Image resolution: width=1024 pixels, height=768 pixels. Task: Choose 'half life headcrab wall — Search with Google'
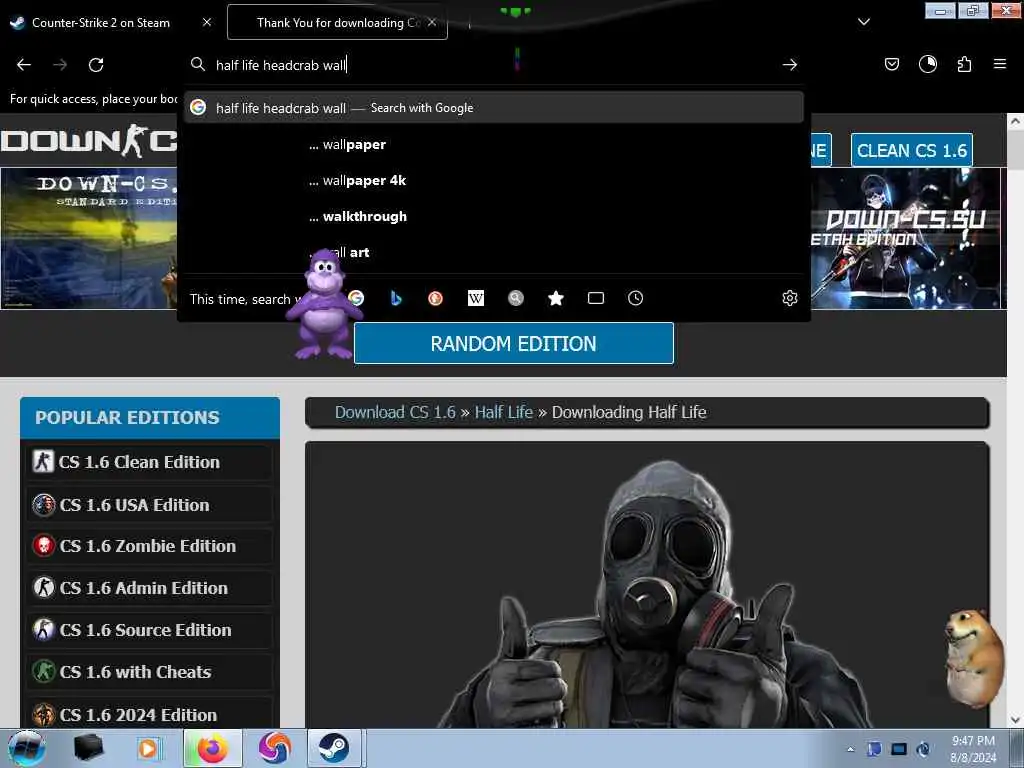494,108
